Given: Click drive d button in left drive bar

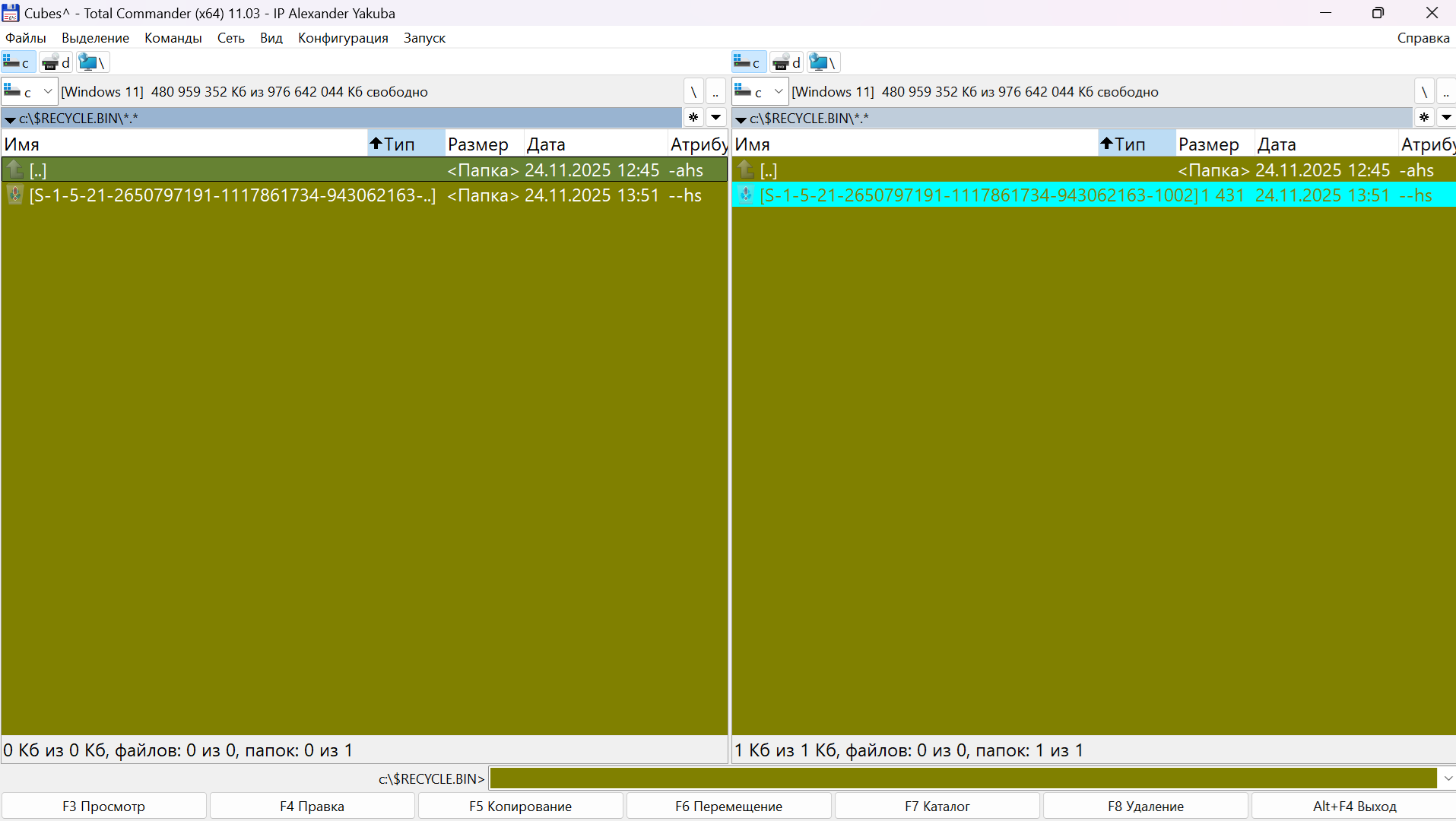Looking at the screenshot, I should (x=56, y=62).
